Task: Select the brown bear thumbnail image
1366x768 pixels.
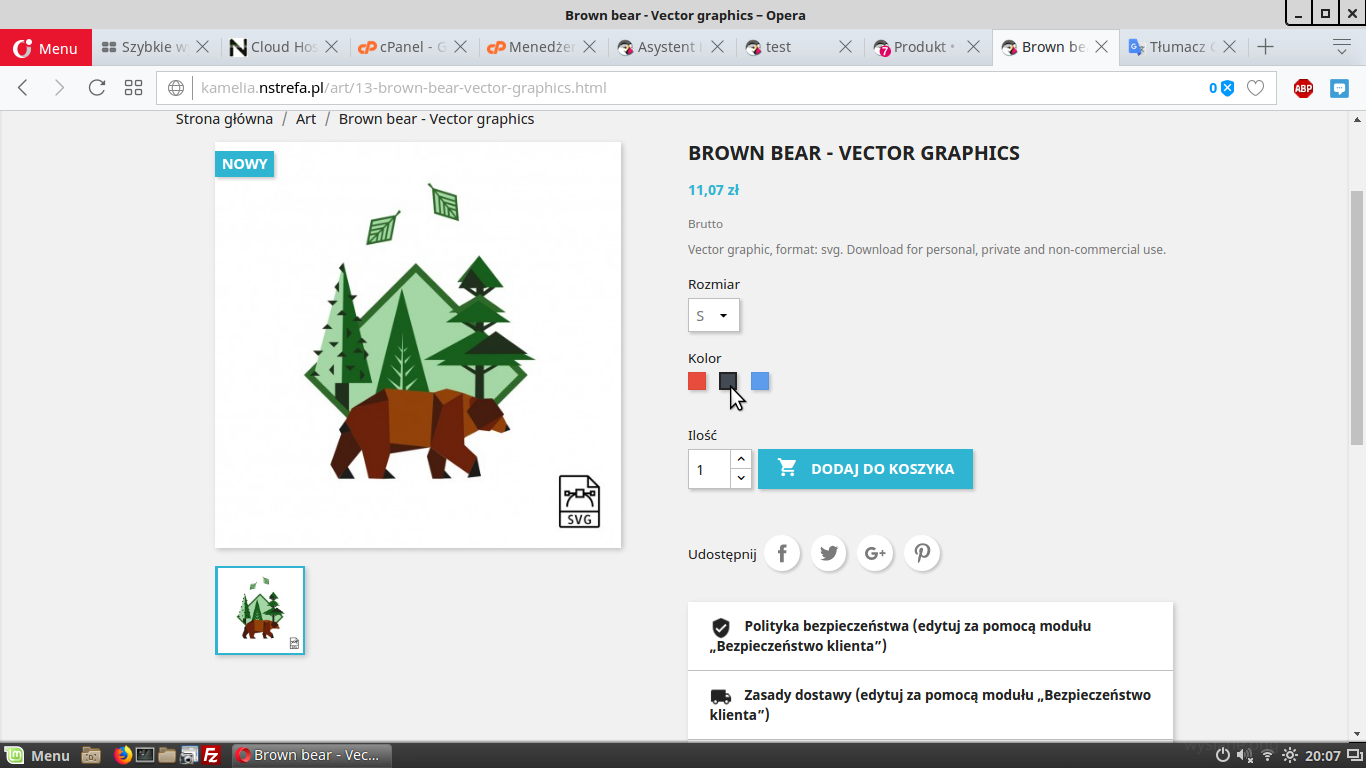Action: pyautogui.click(x=260, y=611)
